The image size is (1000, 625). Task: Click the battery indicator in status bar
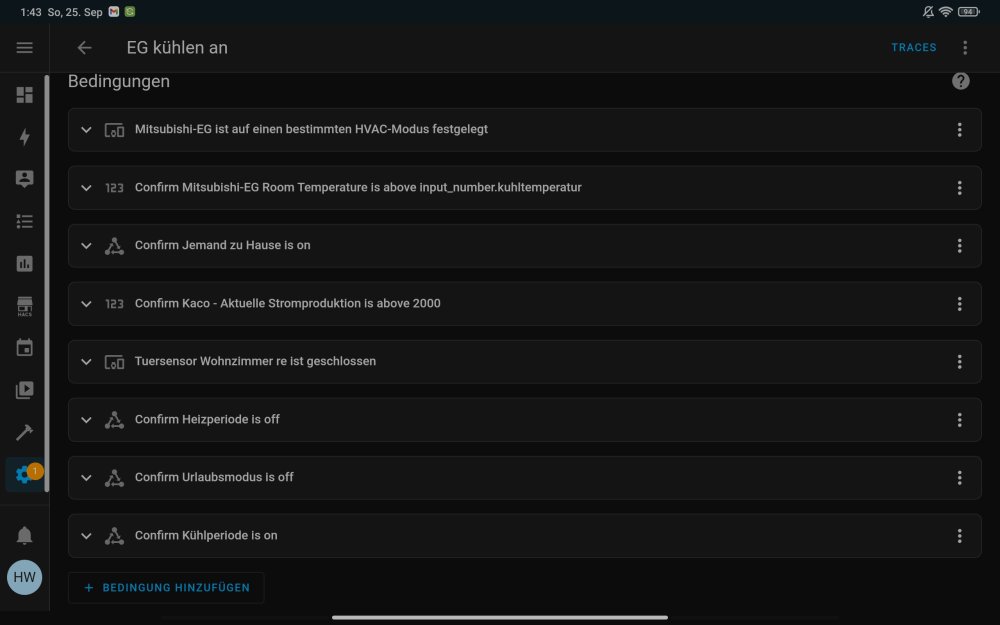point(968,11)
